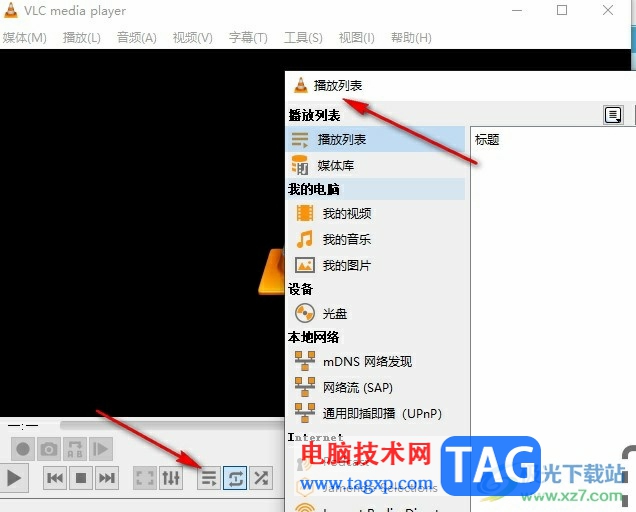Image resolution: width=636 pixels, height=512 pixels.
Task: Select 网络流 (SAP) item
Action: [x=376, y=387]
